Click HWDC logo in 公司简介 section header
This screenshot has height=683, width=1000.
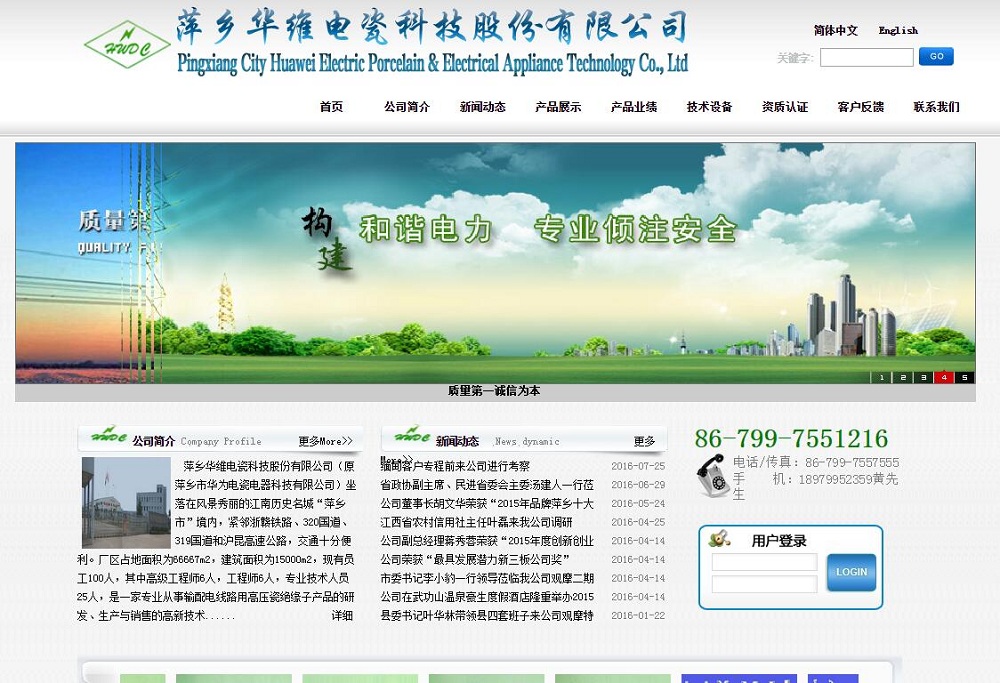tap(108, 436)
